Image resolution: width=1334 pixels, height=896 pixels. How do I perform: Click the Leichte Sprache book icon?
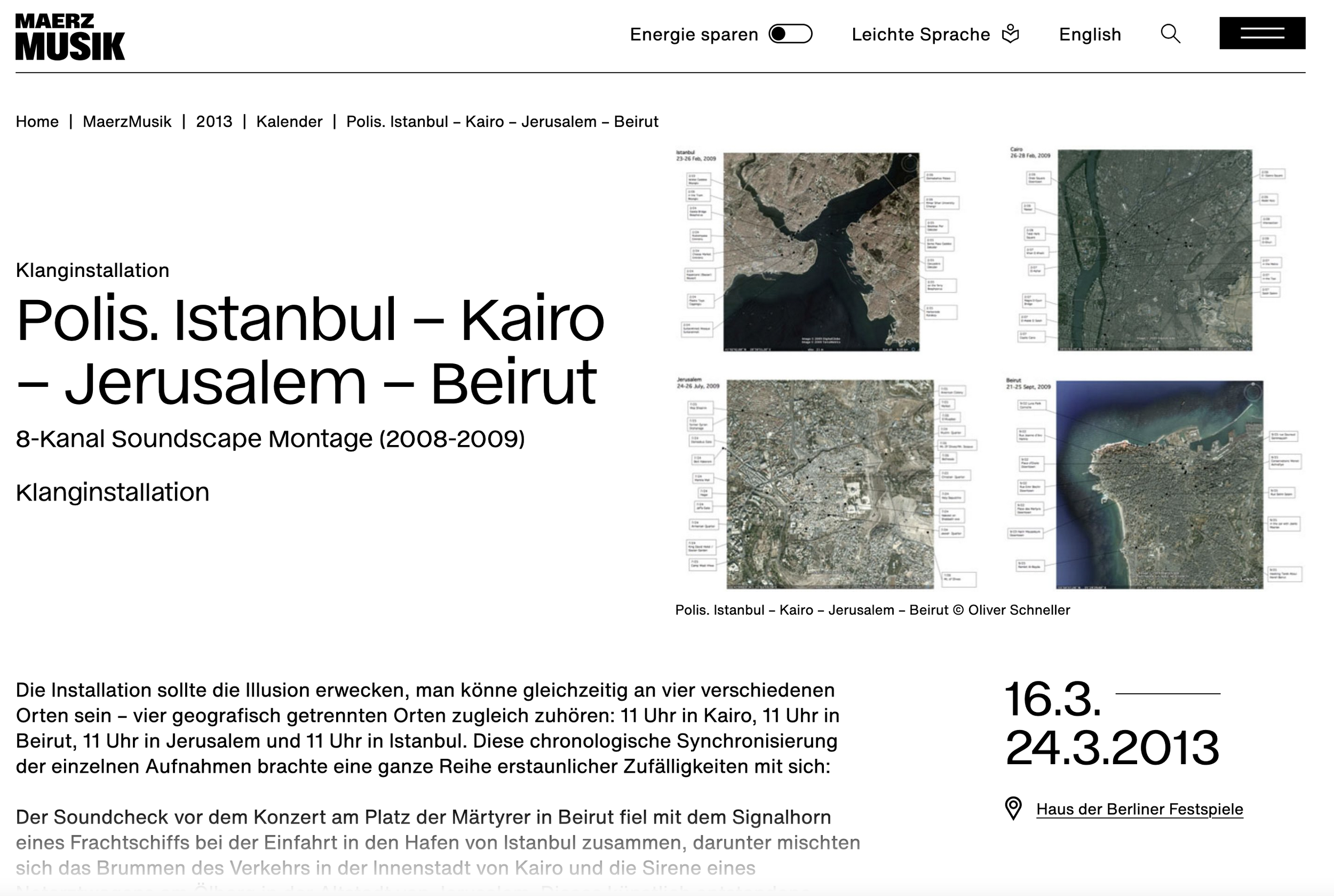coord(1010,34)
